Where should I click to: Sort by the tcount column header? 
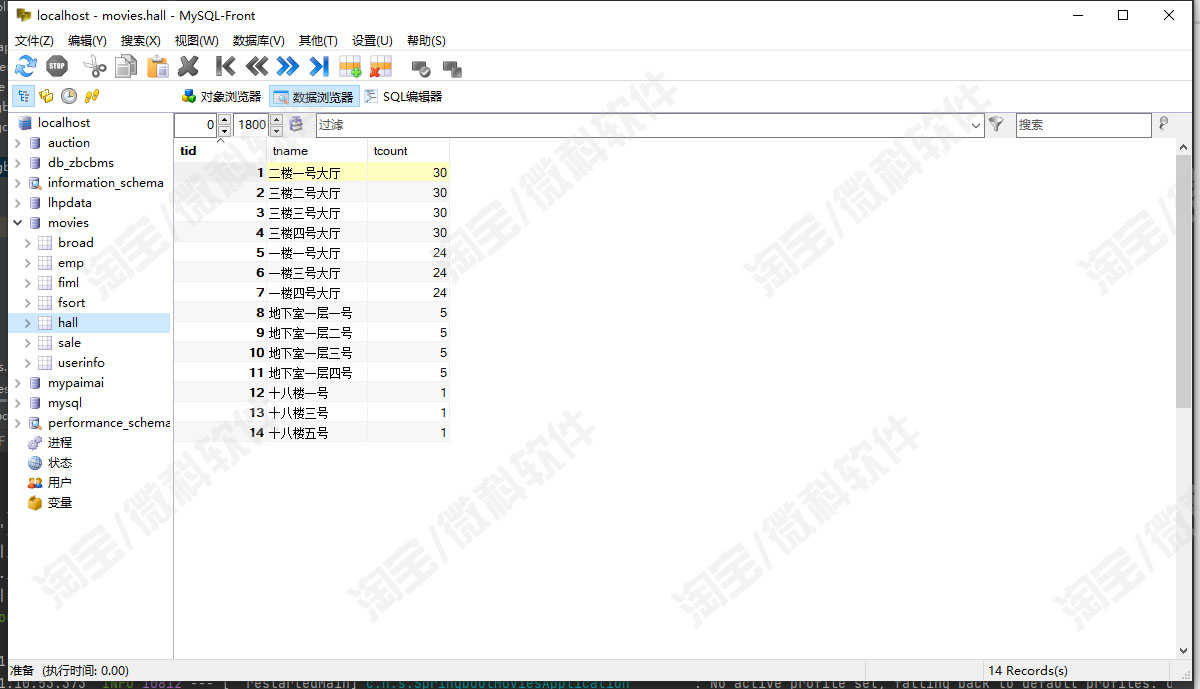coord(408,151)
